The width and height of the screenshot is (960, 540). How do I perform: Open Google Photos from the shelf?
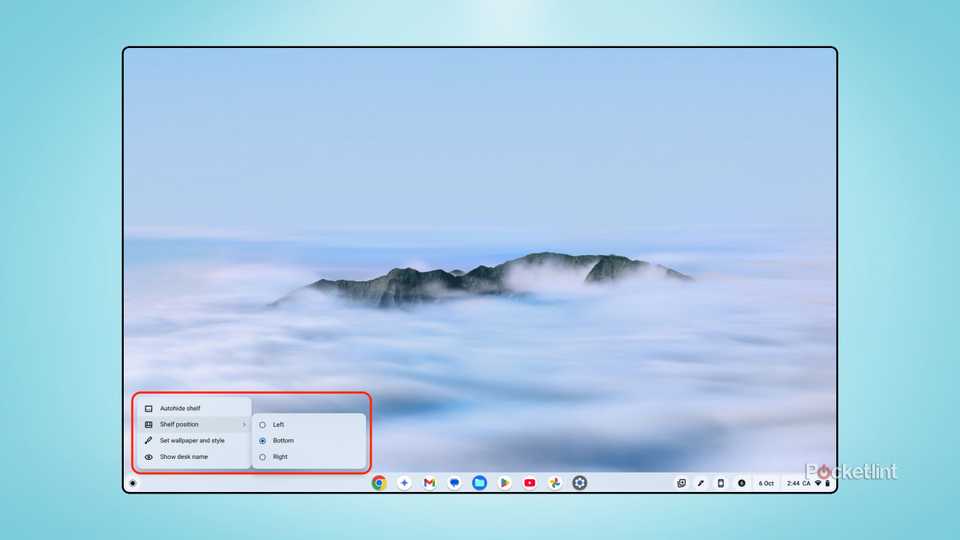(554, 483)
